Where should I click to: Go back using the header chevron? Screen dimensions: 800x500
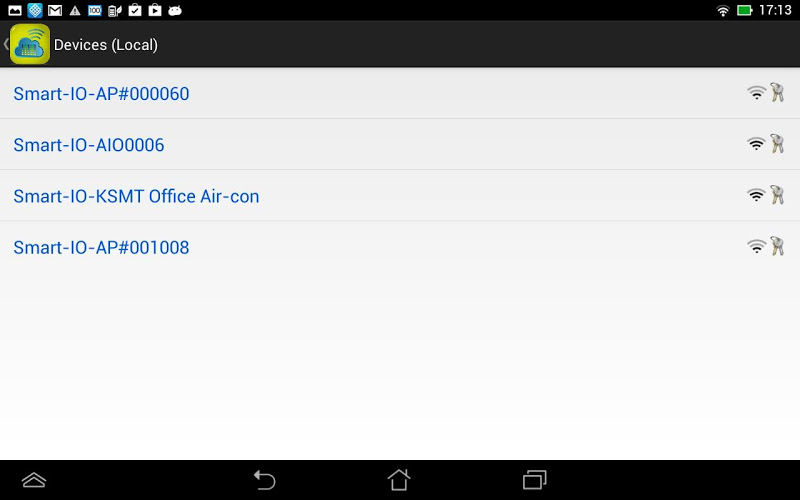[6, 44]
